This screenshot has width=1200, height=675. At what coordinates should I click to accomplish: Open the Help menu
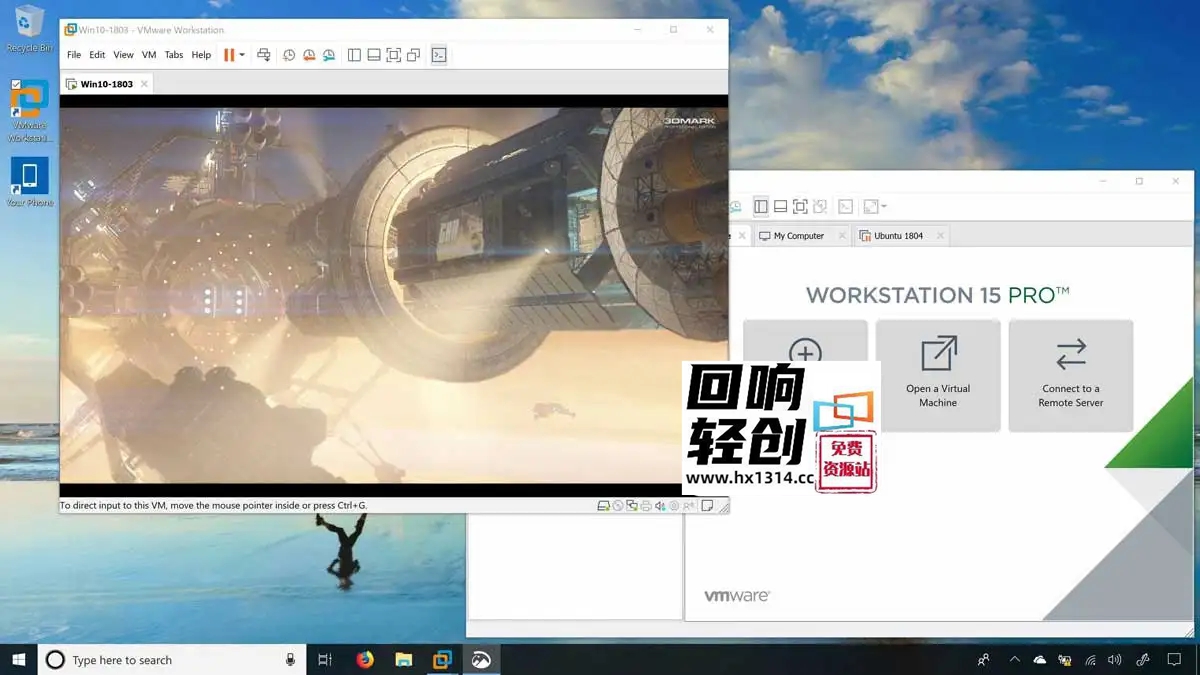pos(201,55)
